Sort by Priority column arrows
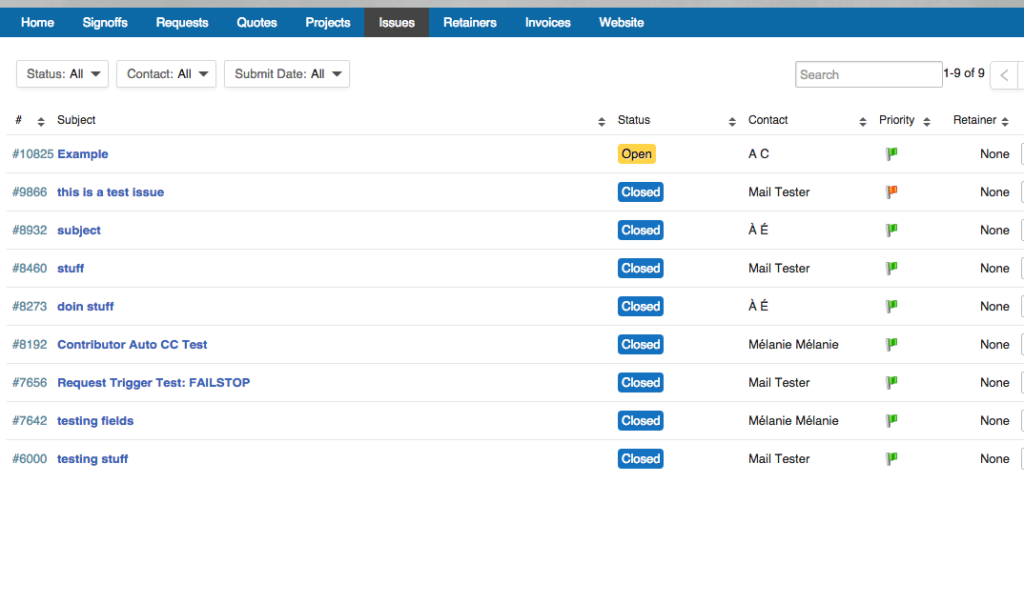The image size is (1024, 604). [x=927, y=121]
